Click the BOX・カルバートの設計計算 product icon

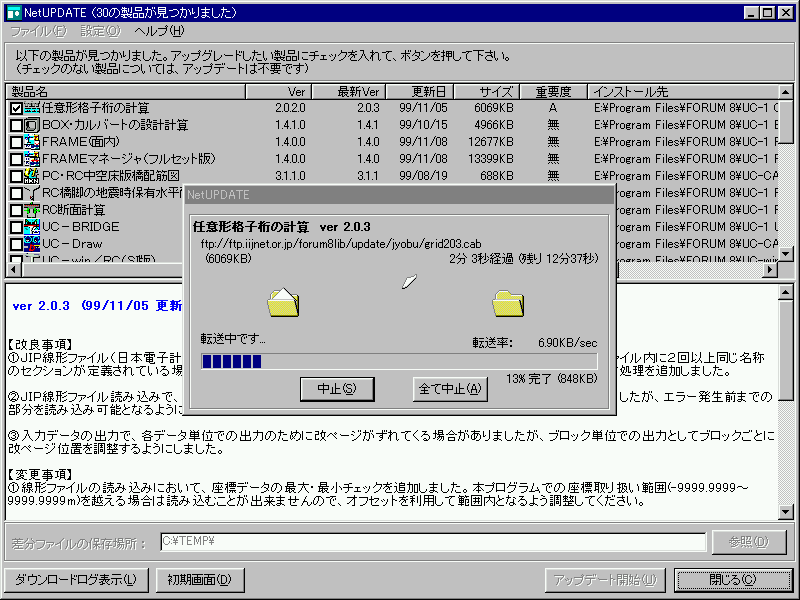[x=32, y=125]
